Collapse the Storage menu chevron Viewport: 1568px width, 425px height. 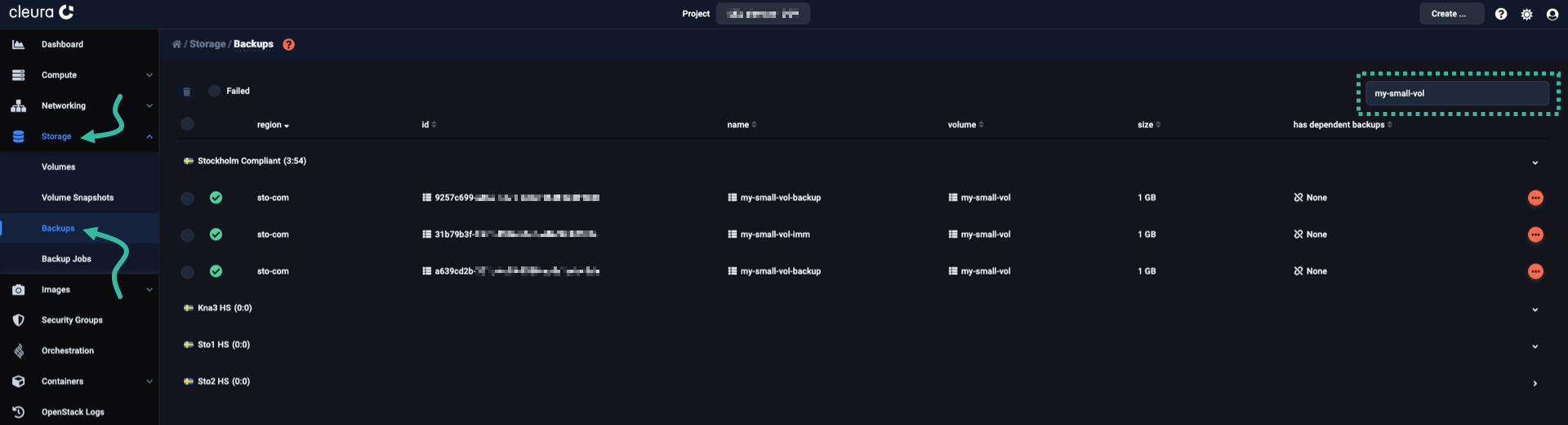point(149,136)
